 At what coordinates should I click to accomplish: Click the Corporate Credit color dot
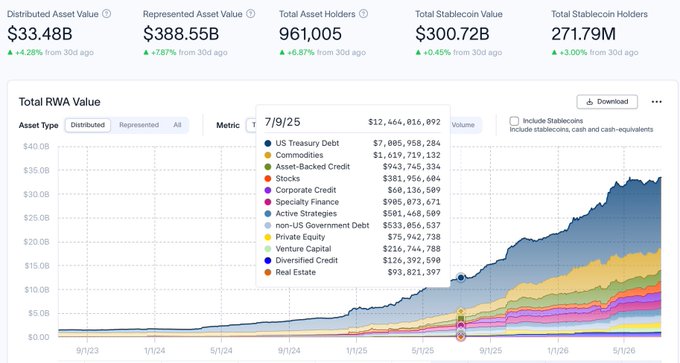[x=268, y=190]
